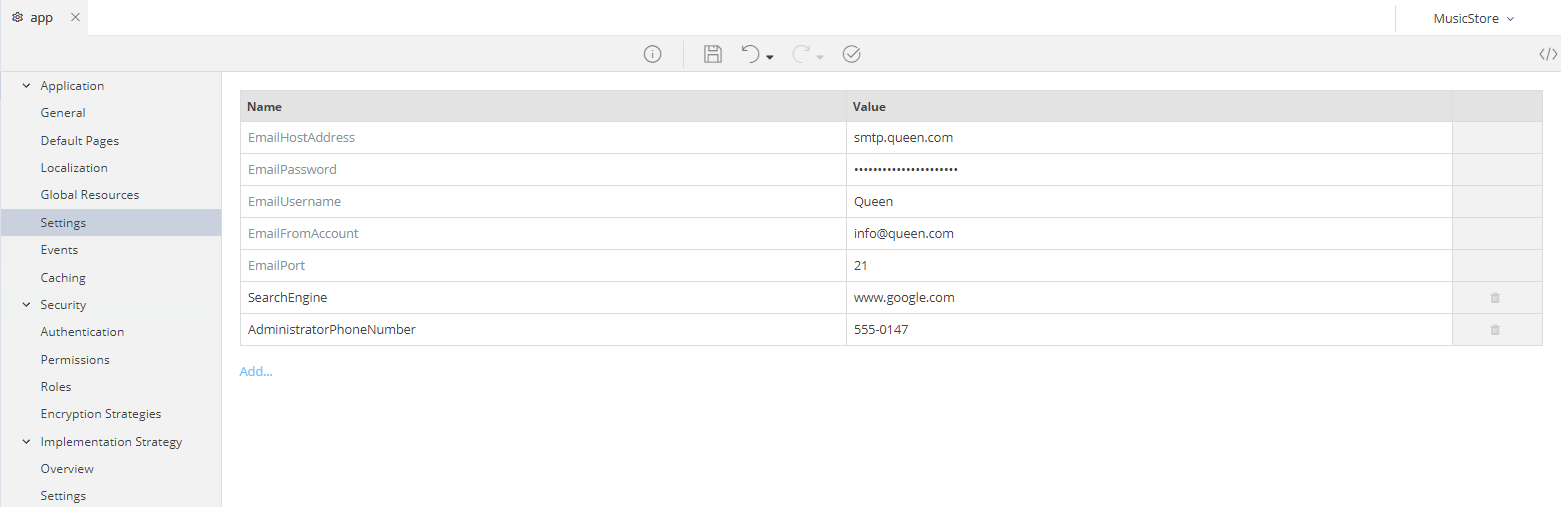Open the Authentication page
The image size is (1561, 507).
click(x=82, y=332)
